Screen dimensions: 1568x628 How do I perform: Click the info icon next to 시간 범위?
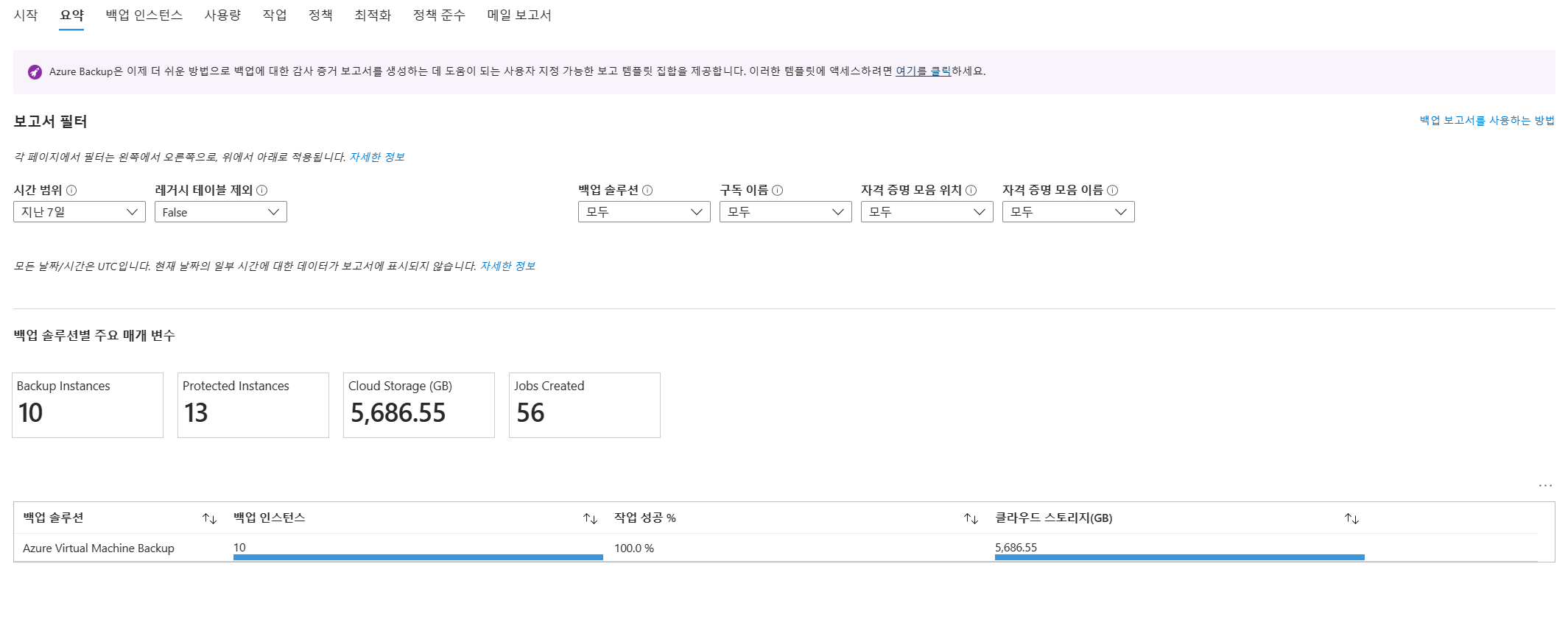click(71, 190)
